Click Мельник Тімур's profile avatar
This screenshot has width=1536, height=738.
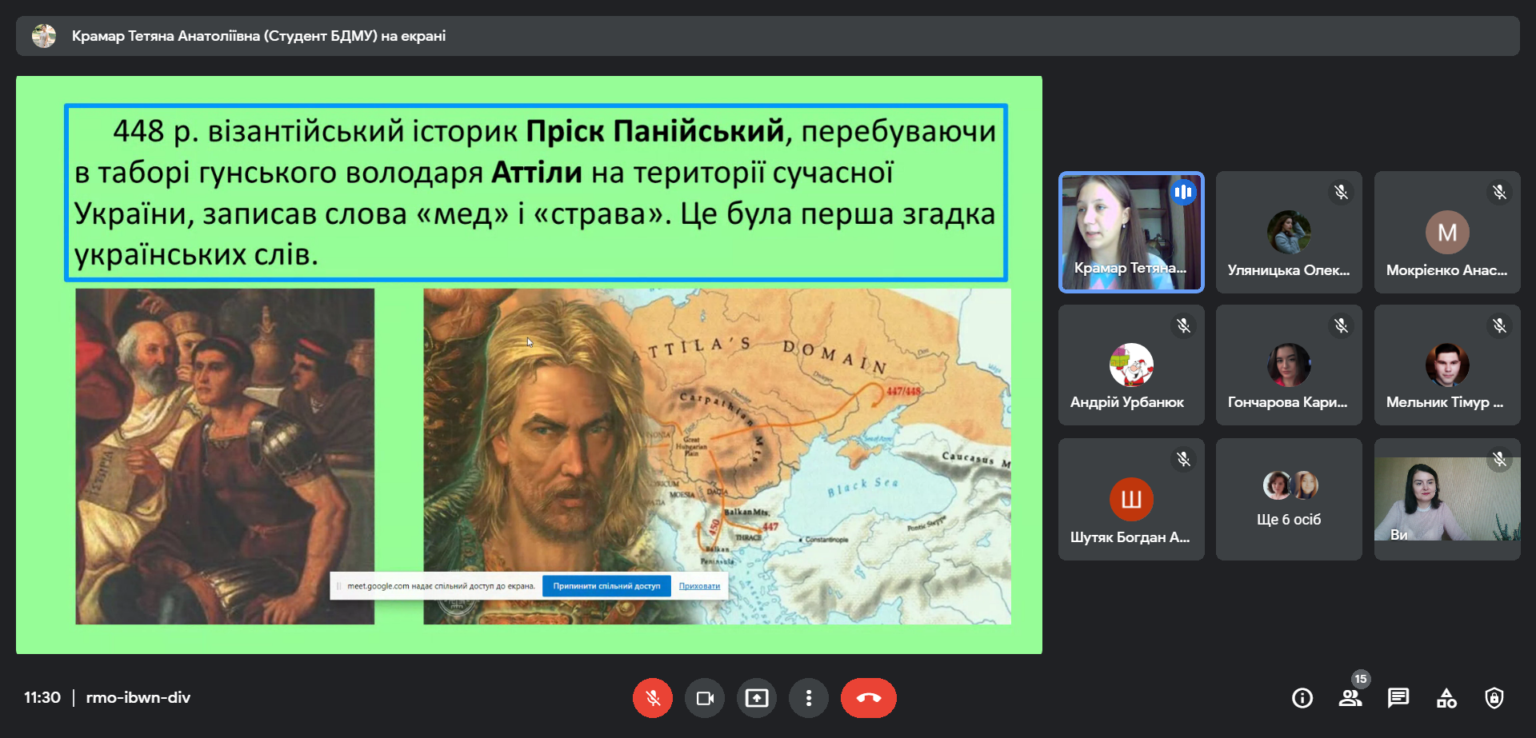(1447, 365)
